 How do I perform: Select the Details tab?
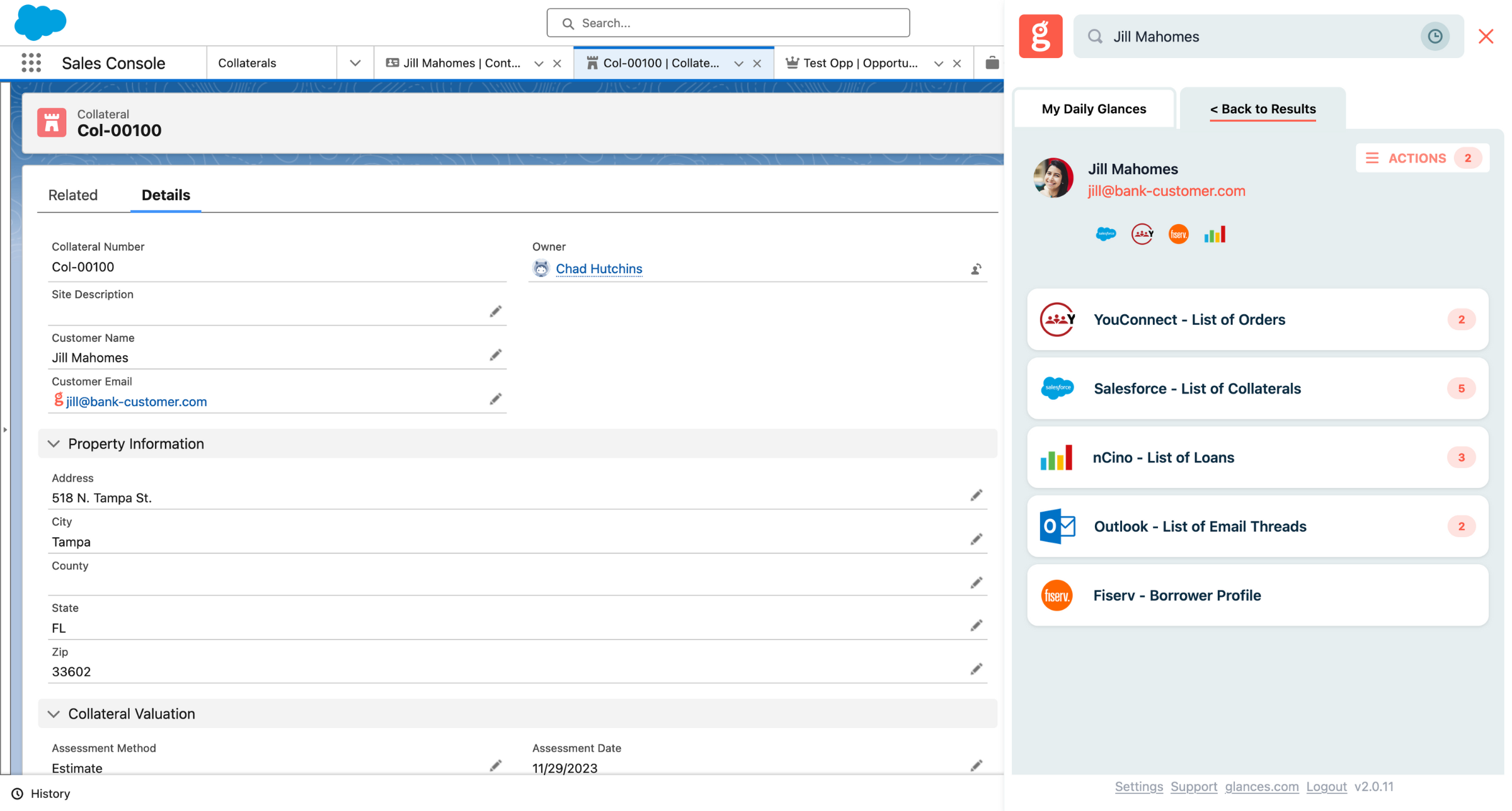(166, 195)
